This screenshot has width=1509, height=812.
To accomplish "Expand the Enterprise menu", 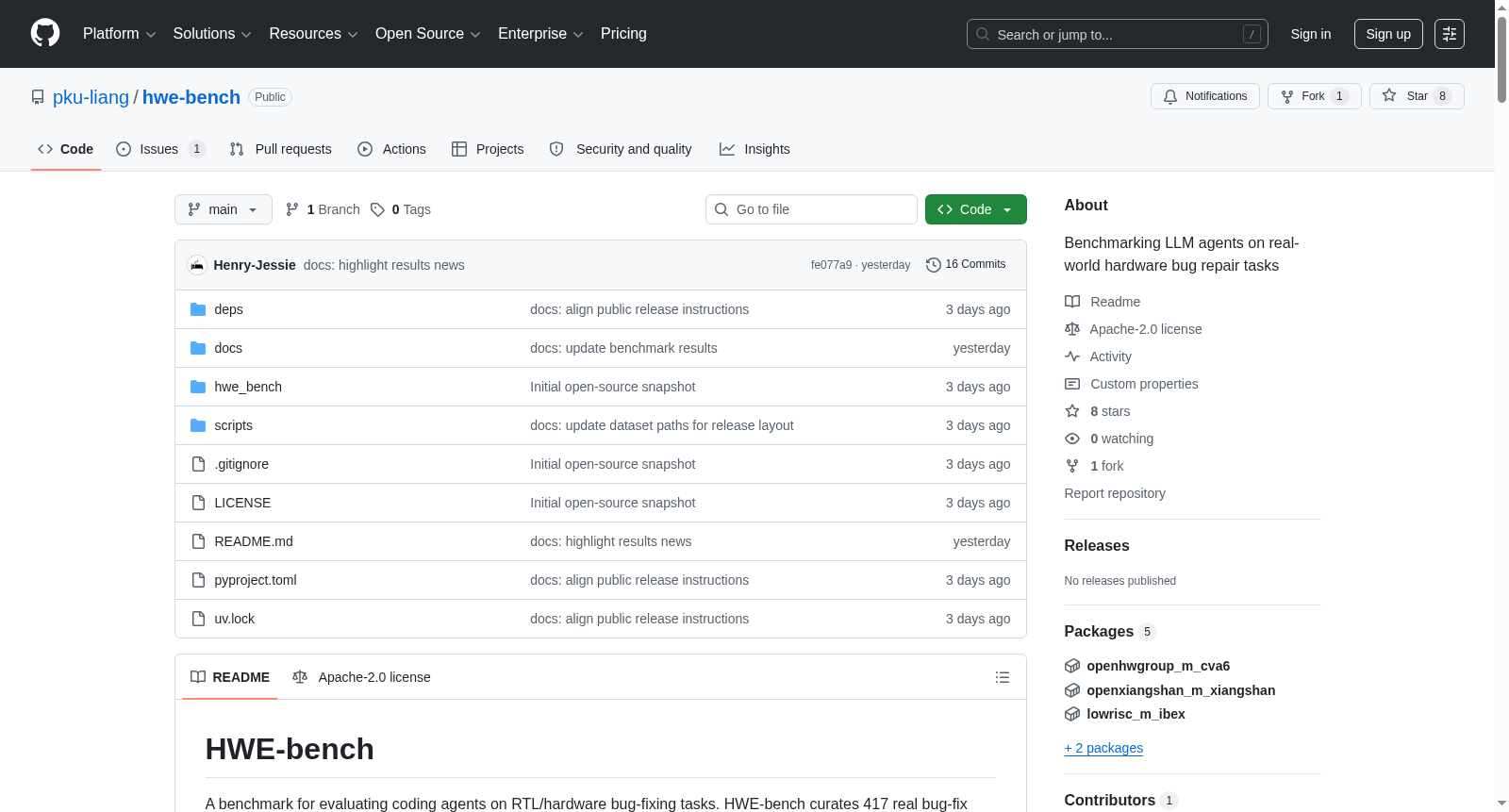I will 540,34.
